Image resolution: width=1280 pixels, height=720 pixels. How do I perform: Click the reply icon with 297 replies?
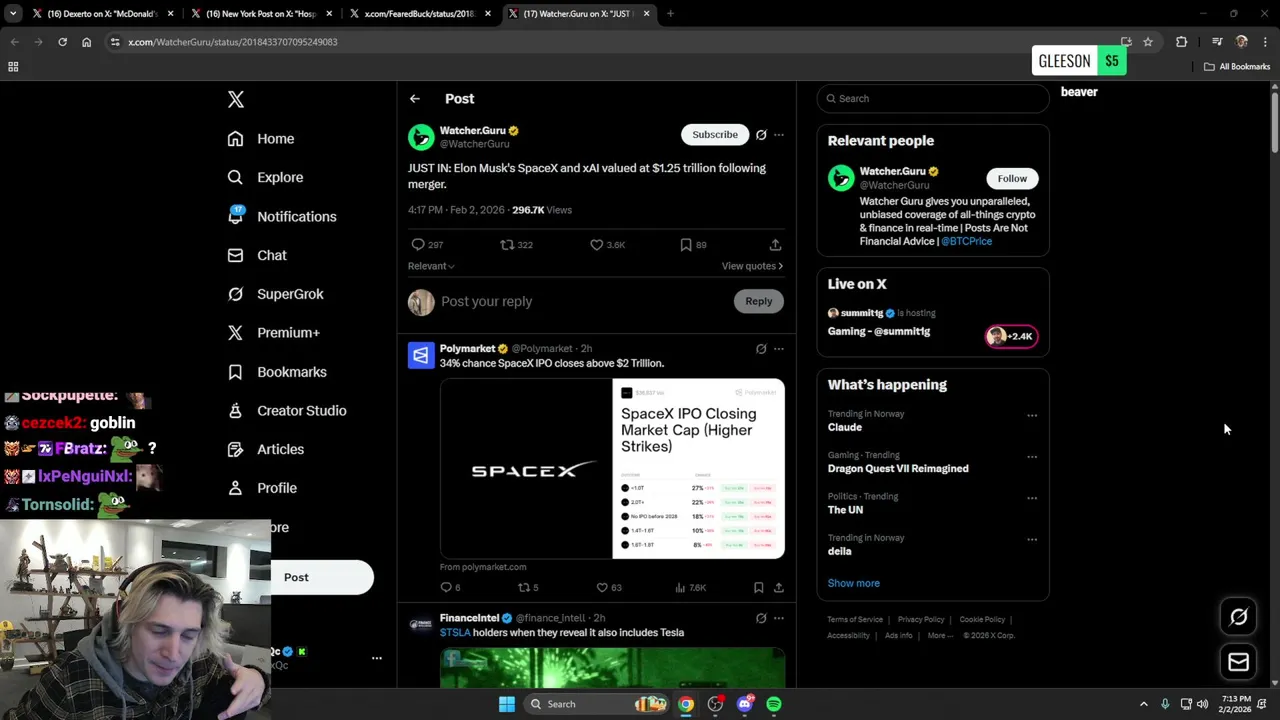(x=427, y=244)
